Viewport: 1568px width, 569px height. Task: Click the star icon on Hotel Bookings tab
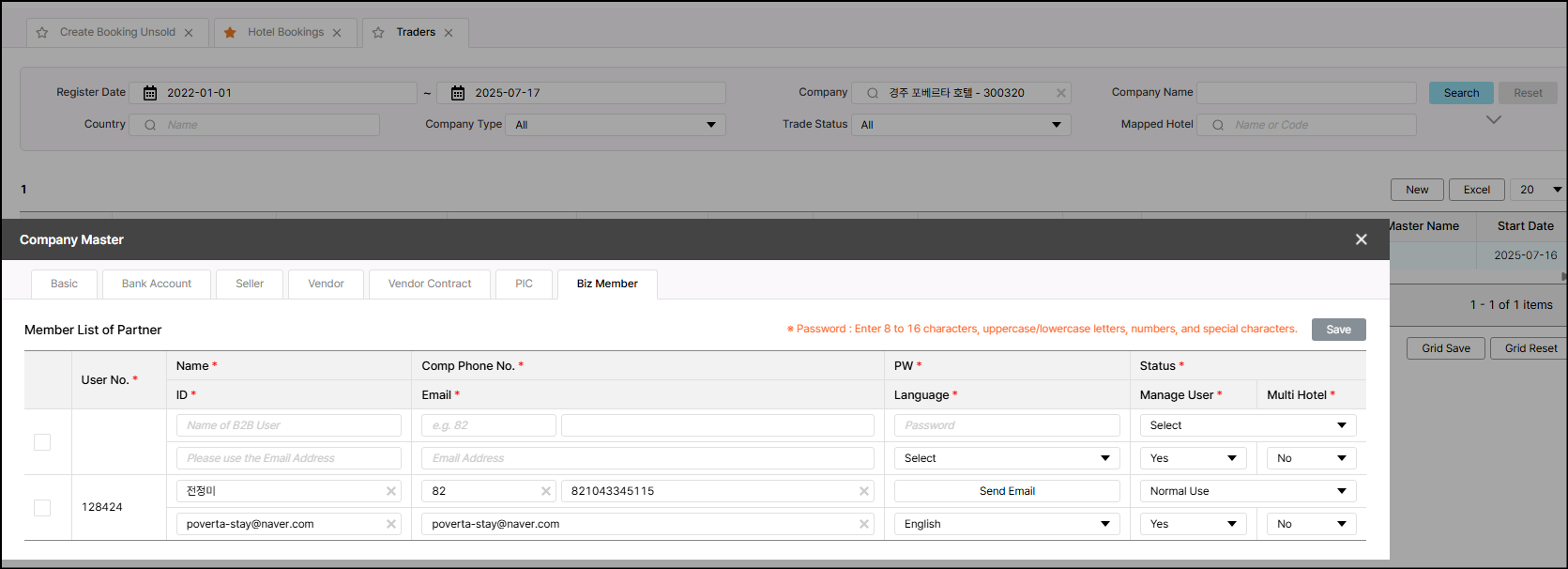(230, 33)
